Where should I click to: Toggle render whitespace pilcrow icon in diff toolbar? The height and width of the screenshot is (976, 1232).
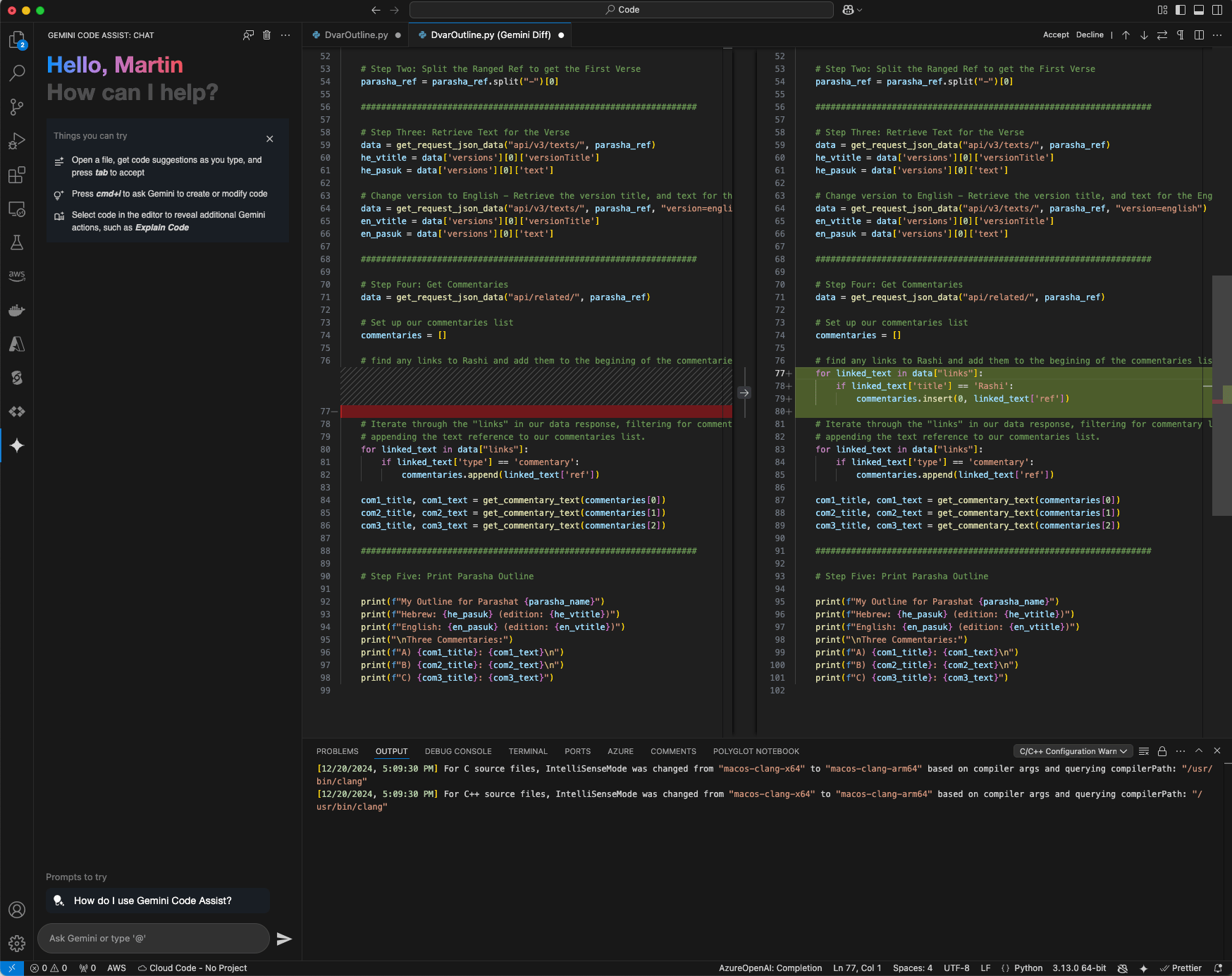(x=1180, y=35)
